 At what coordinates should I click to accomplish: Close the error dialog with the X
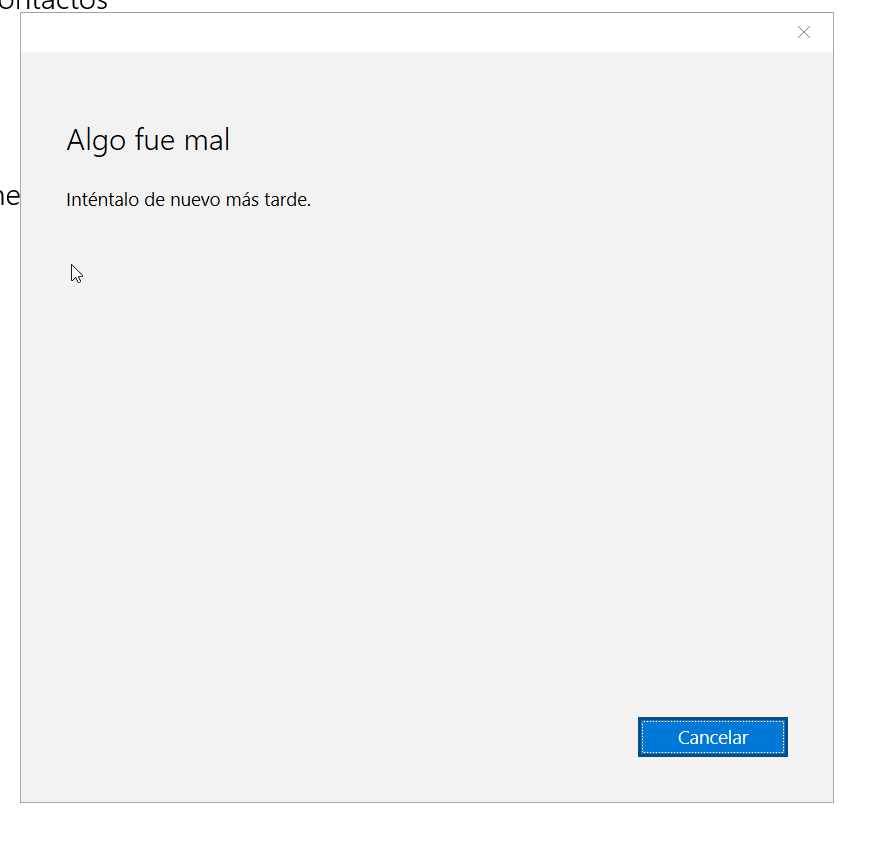click(x=804, y=33)
